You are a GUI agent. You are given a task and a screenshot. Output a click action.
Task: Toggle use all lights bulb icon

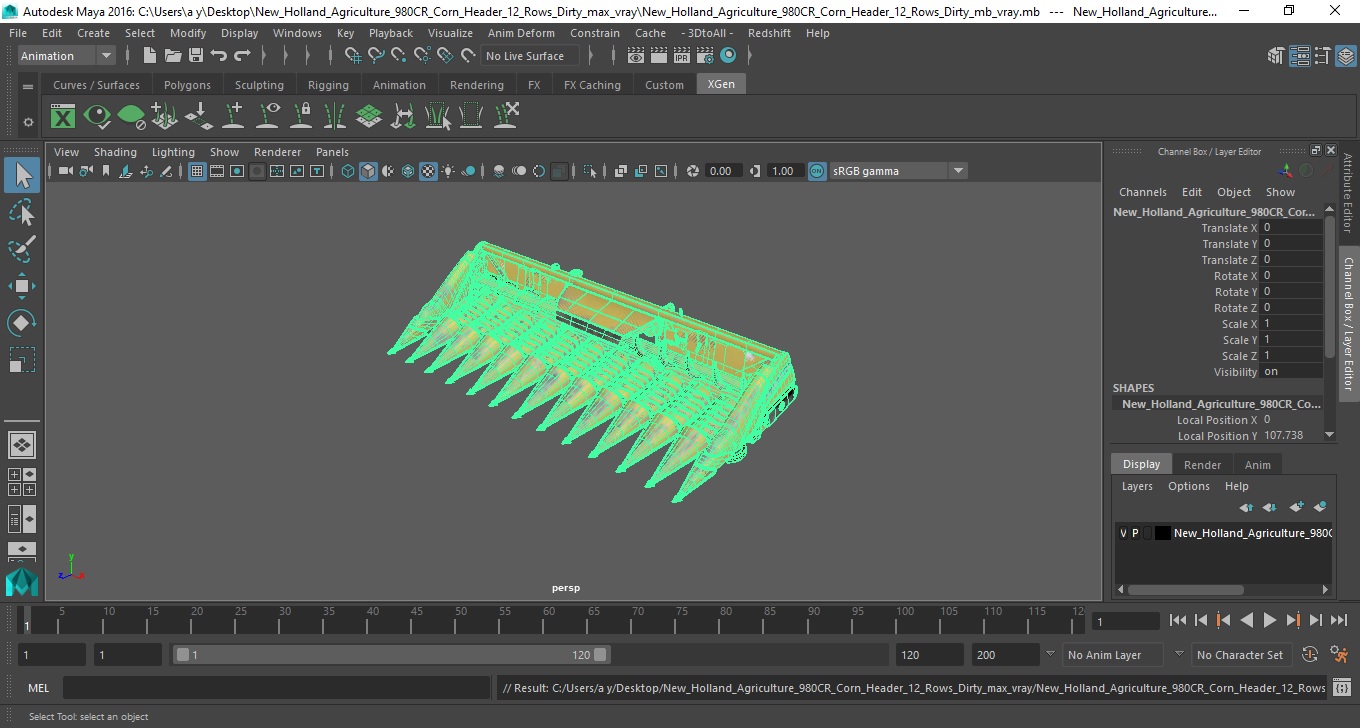coord(448,171)
